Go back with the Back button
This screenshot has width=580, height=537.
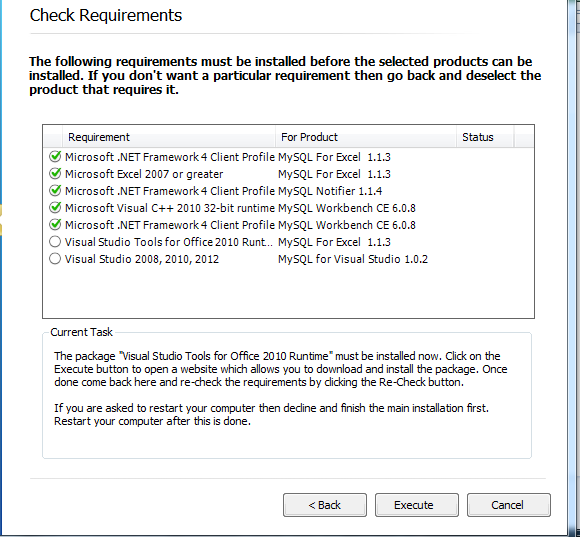[325, 505]
